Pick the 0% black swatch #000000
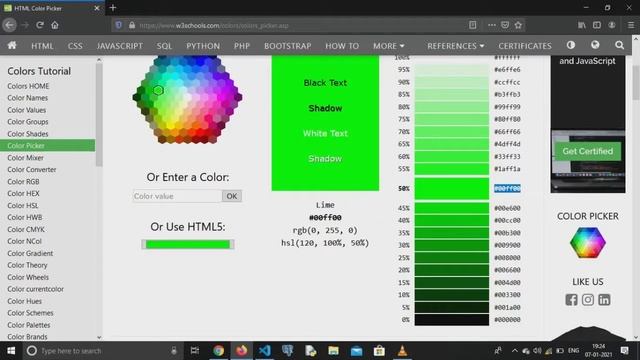This screenshot has height=360, width=640. coord(451,320)
